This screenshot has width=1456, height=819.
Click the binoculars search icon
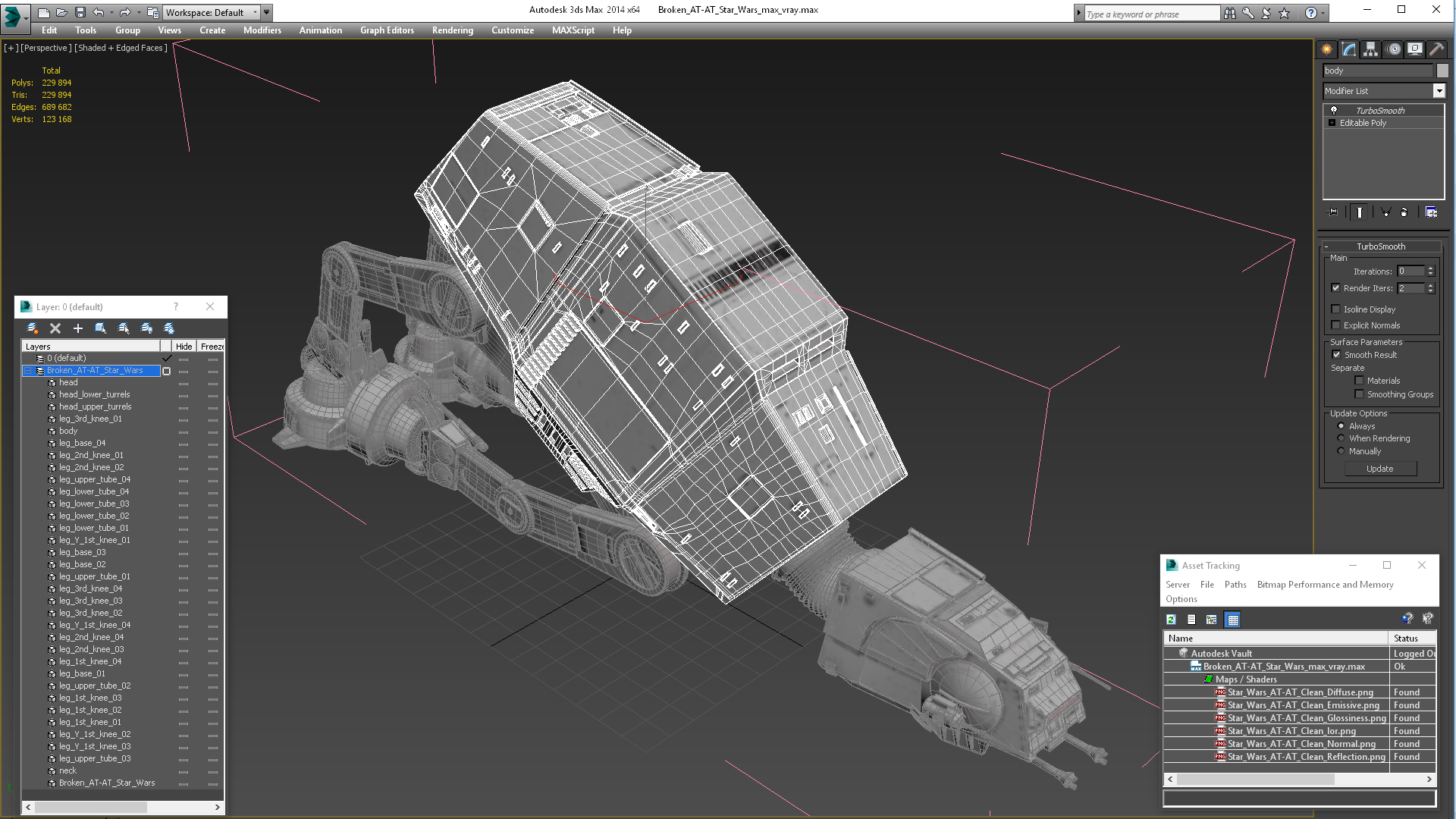pyautogui.click(x=1229, y=13)
